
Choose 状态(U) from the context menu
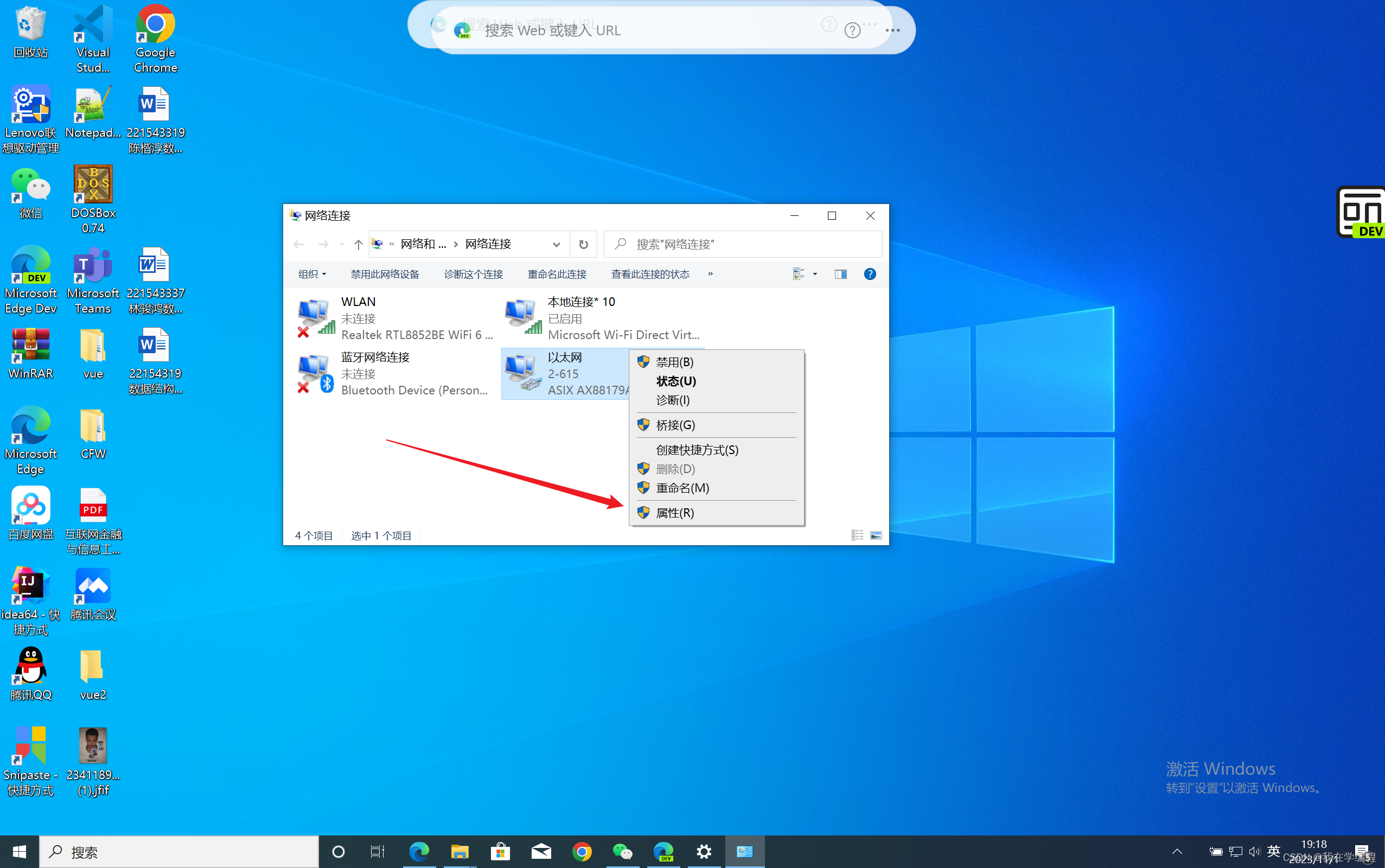[717, 381]
